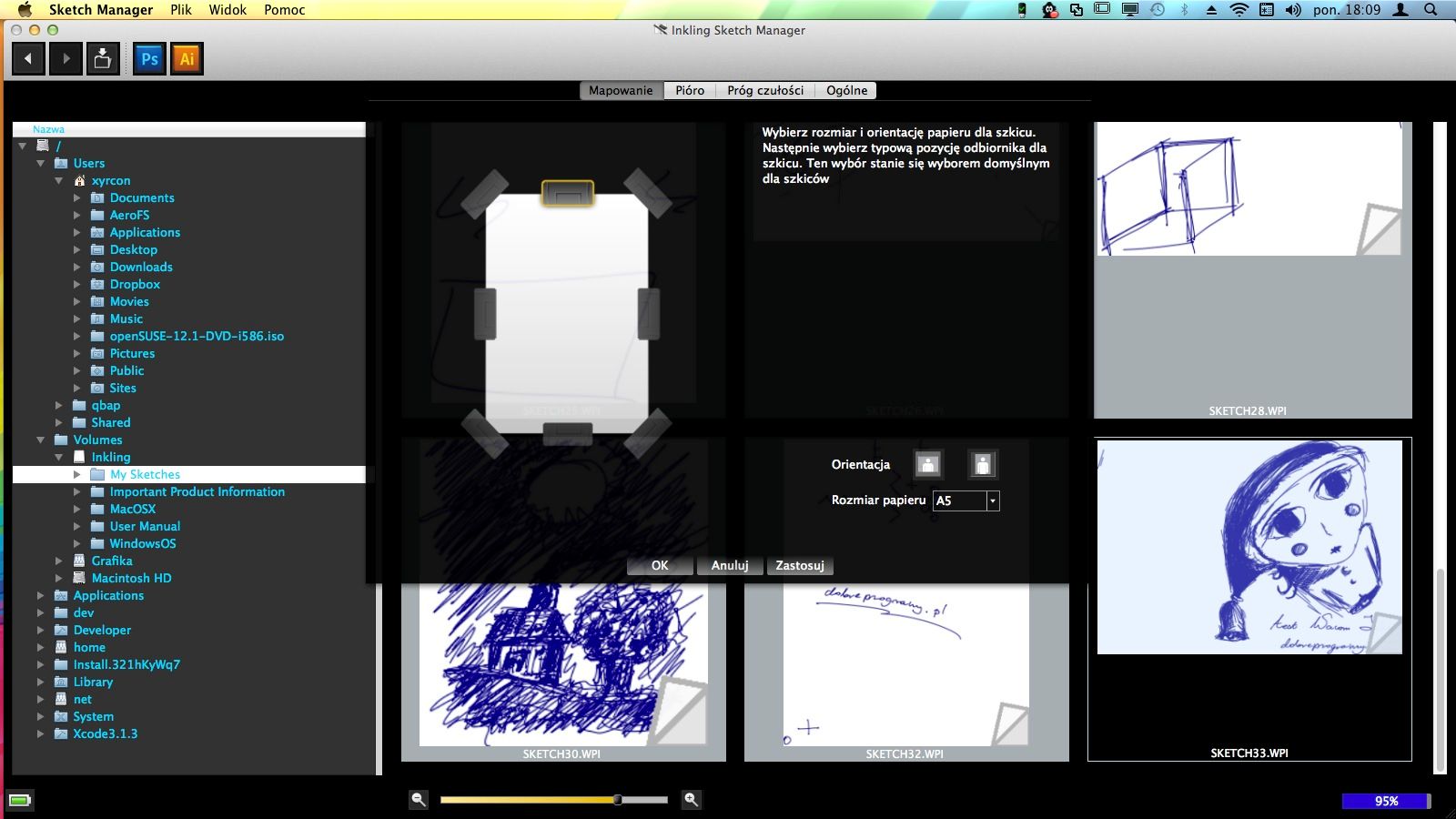Expand the Developer folder node
The image size is (1456, 819).
point(40,630)
